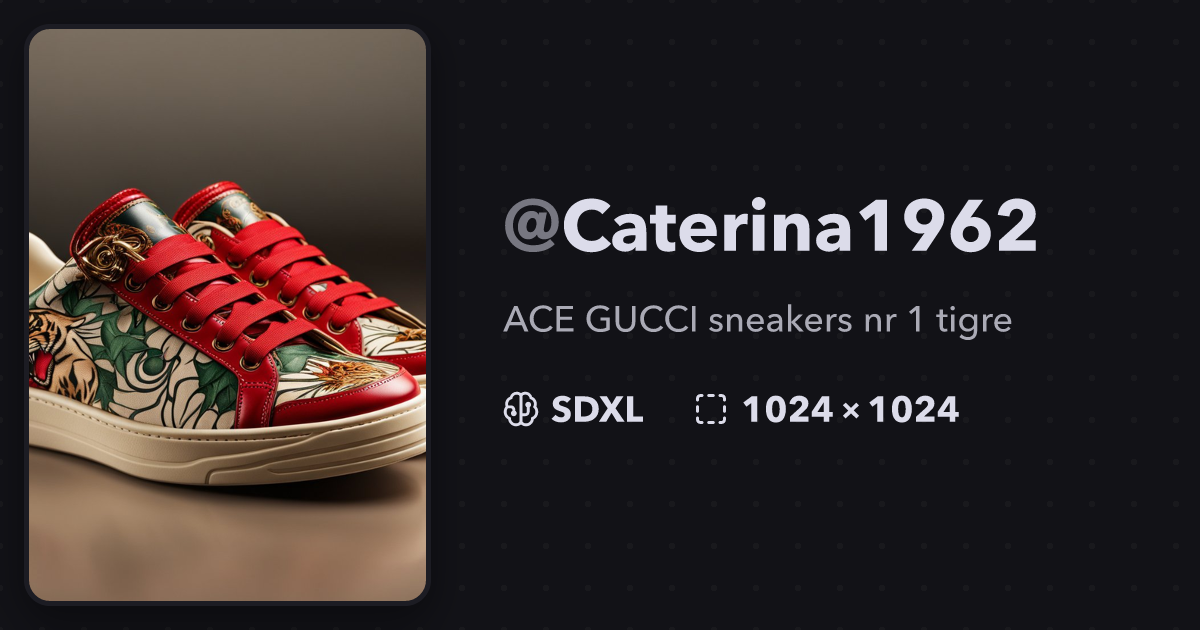Click the blurred brown floor beneath the sneakers
The width and height of the screenshot is (1200, 630).
(228, 545)
